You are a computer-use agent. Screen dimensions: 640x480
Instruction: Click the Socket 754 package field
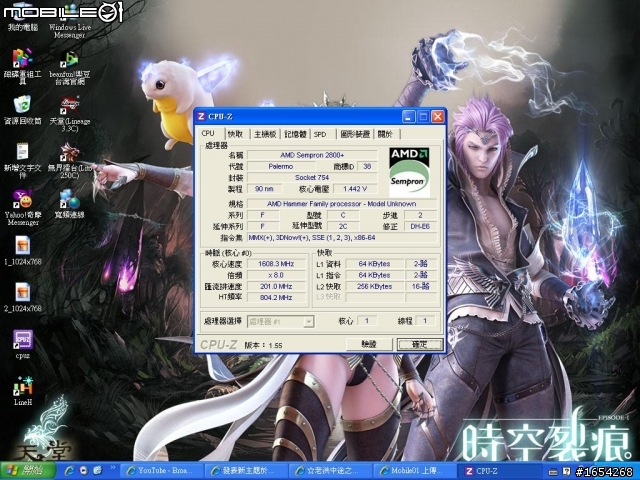[312, 177]
